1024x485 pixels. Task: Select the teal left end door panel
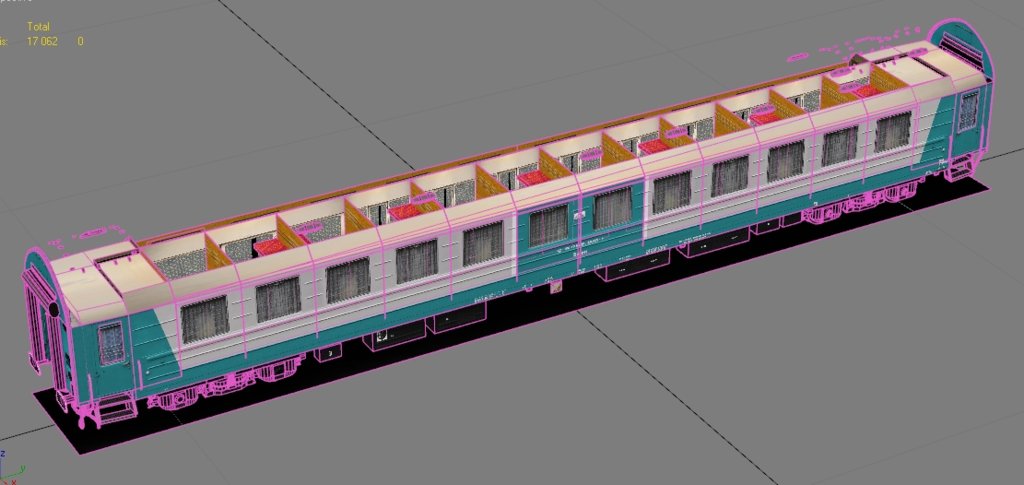111,360
